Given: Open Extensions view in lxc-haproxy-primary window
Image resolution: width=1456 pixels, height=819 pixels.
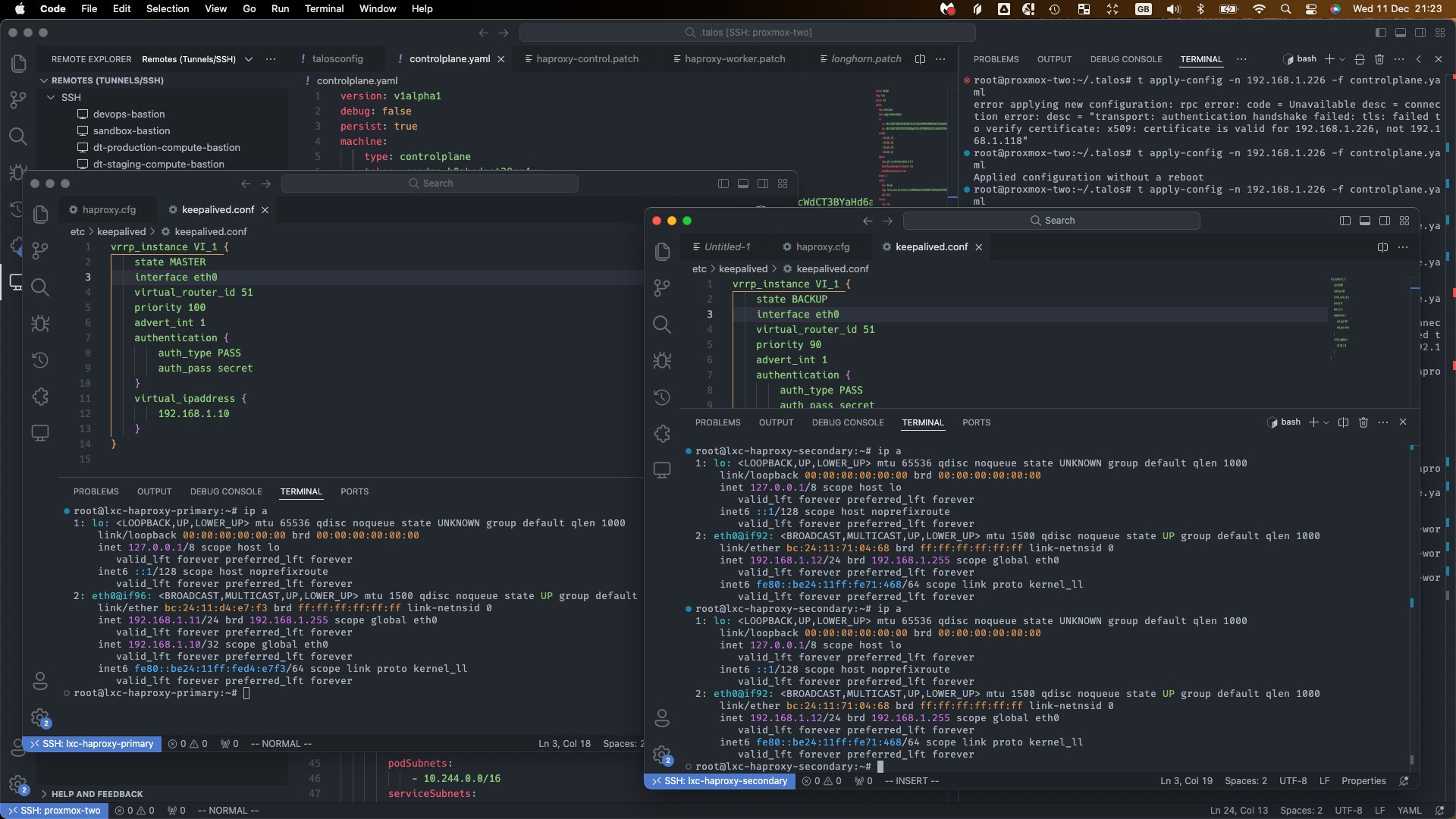Looking at the screenshot, I should pyautogui.click(x=40, y=397).
